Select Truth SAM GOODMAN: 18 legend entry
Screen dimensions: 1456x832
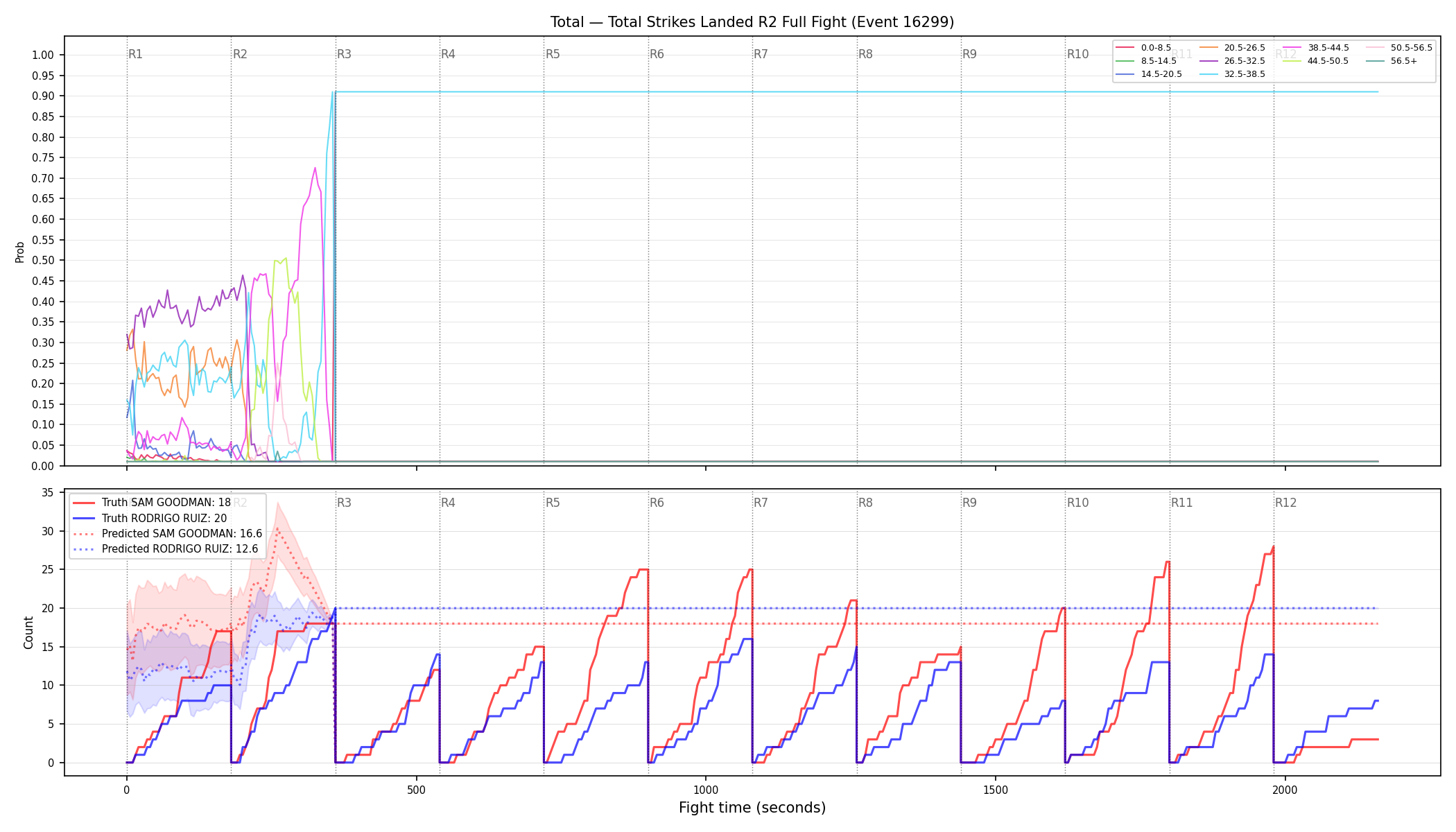point(152,503)
